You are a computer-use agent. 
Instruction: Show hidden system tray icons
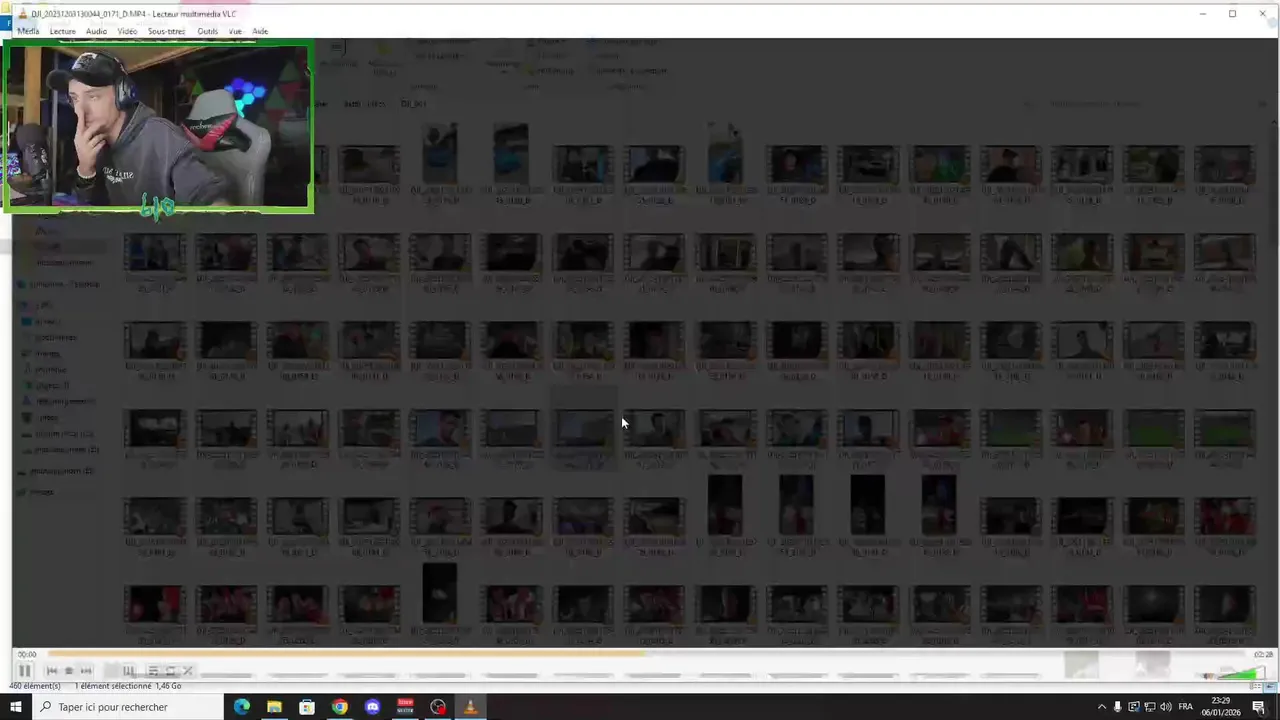(x=1102, y=707)
